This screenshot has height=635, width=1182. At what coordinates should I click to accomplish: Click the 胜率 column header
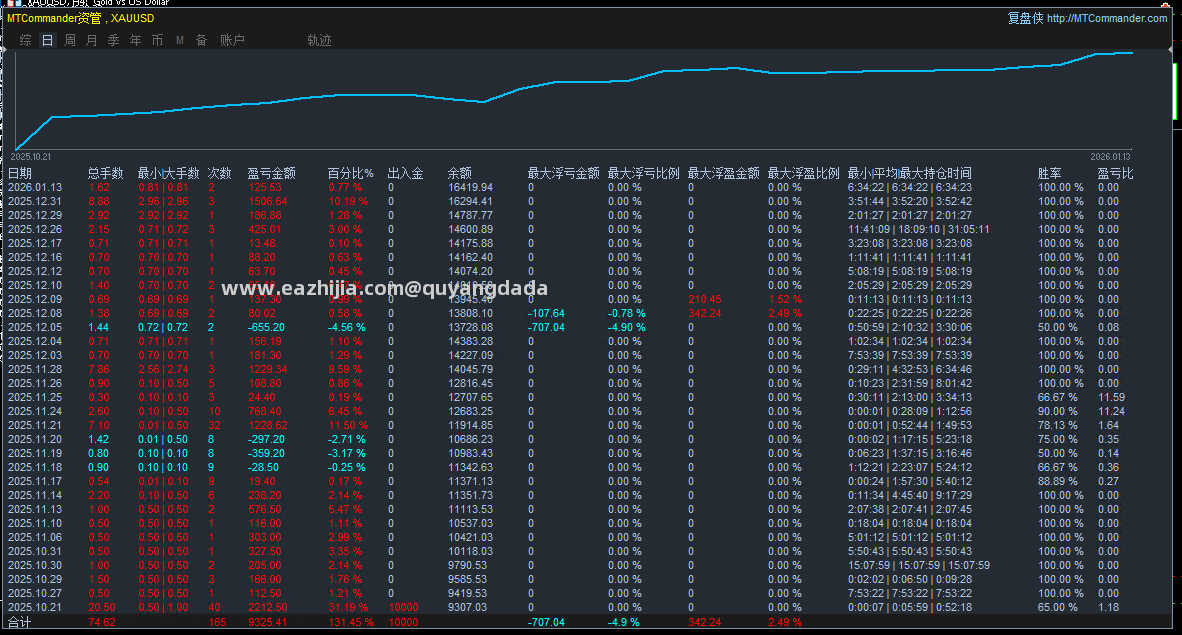click(1049, 173)
